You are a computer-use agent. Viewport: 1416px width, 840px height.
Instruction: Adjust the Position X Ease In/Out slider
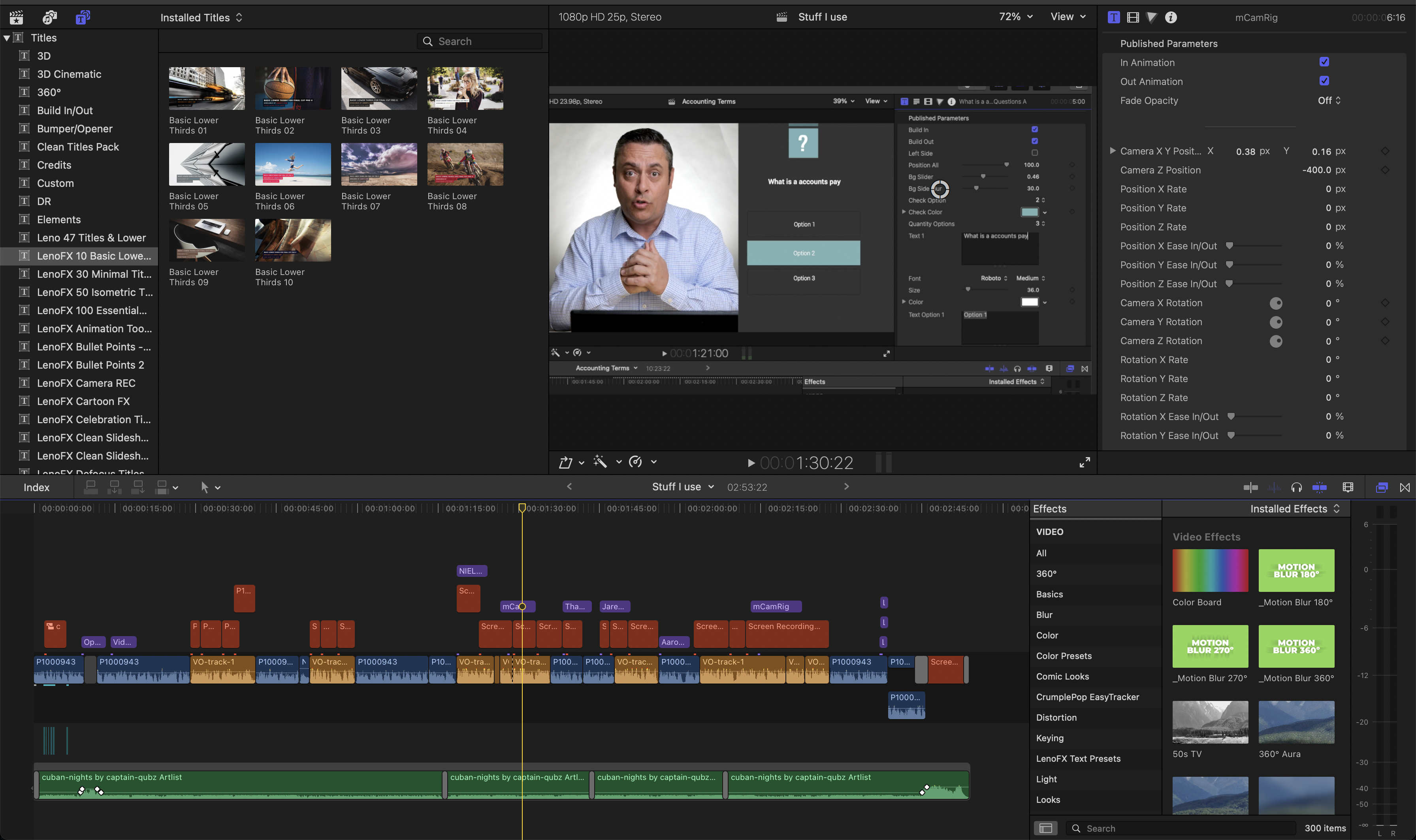tap(1229, 246)
